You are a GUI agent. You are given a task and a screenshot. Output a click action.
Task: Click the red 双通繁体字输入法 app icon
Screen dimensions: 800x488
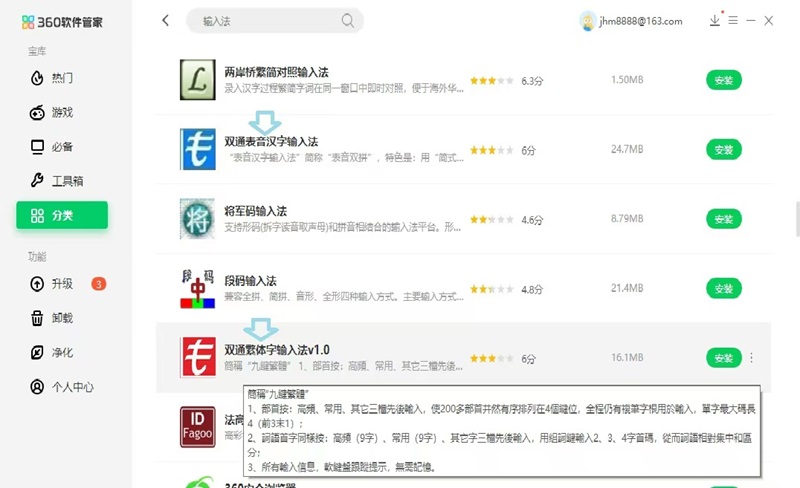pos(197,357)
